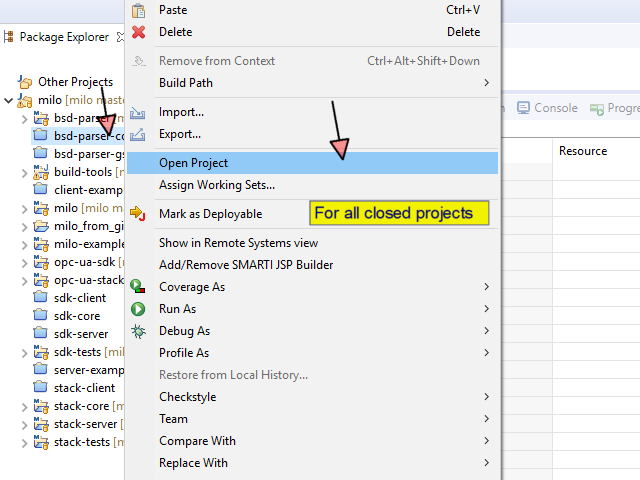
Task: Choose Open Project from the context menu
Action: coord(312,163)
